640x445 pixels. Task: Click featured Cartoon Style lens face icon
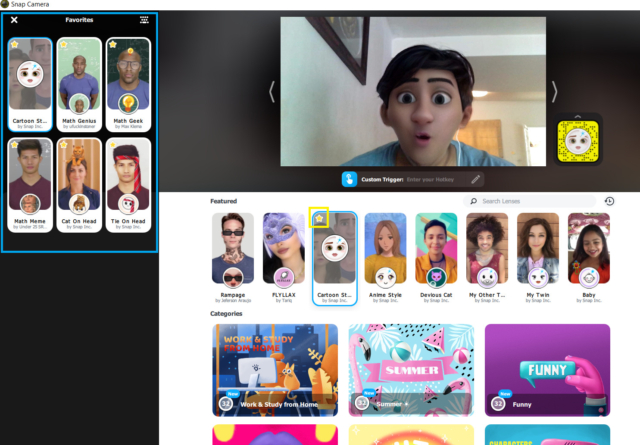(335, 248)
